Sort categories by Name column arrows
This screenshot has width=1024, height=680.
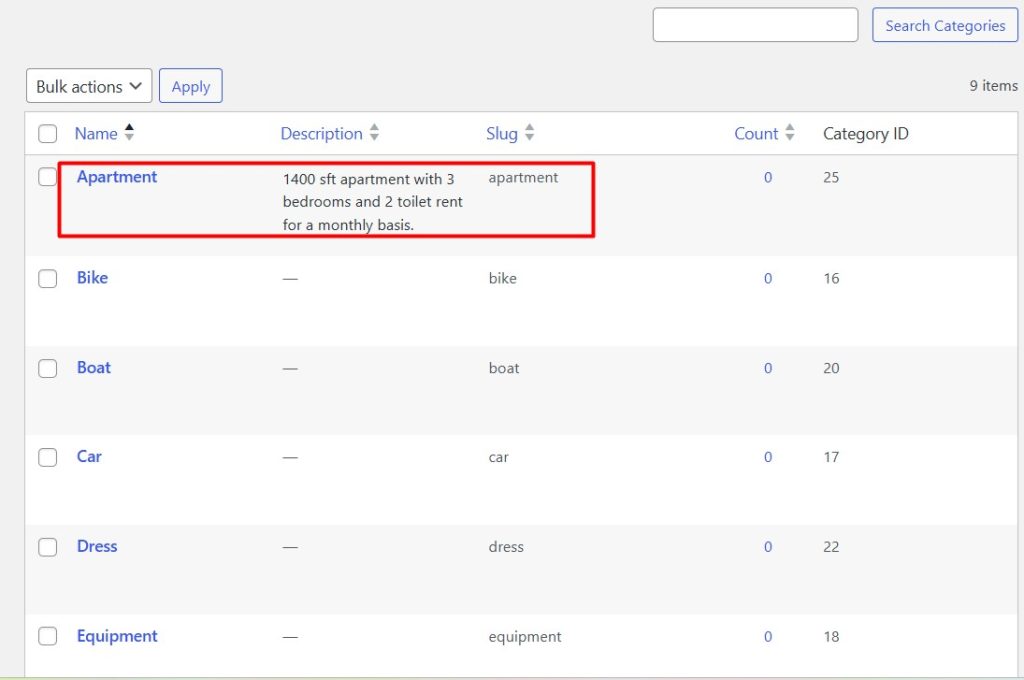(129, 133)
